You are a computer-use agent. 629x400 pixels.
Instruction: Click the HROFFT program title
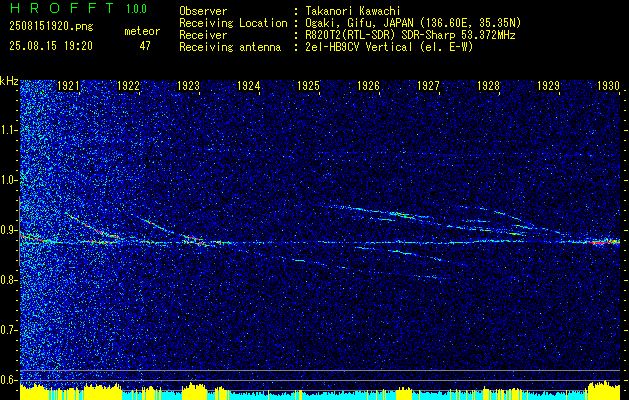61,8
